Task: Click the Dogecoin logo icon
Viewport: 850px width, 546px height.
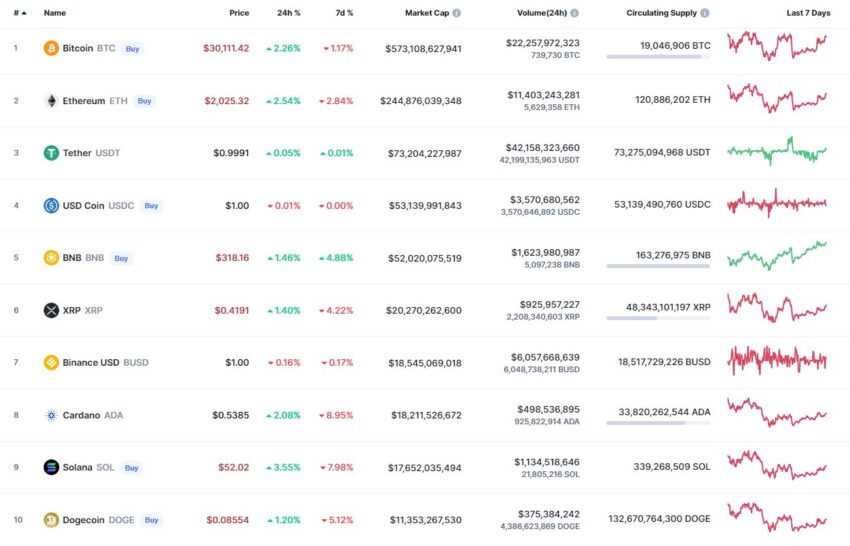Action: pyautogui.click(x=51, y=520)
